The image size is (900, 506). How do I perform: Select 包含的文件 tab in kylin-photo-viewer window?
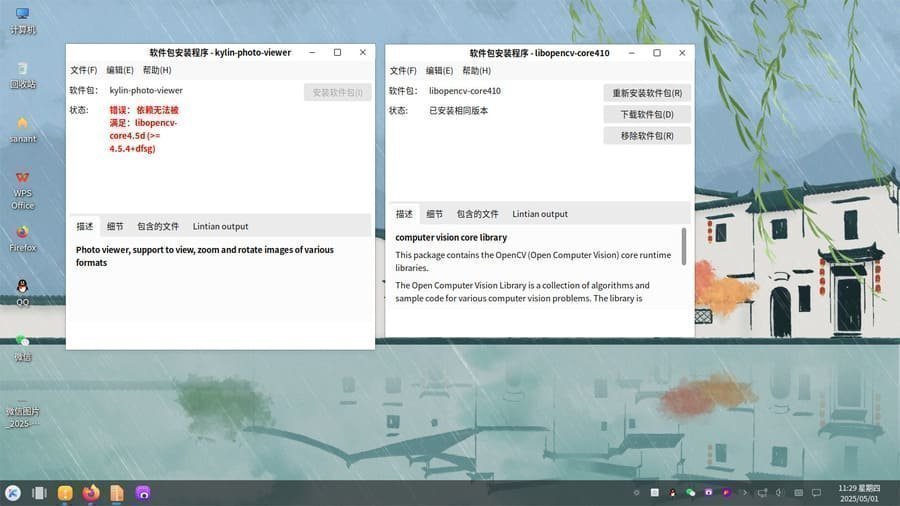click(158, 226)
